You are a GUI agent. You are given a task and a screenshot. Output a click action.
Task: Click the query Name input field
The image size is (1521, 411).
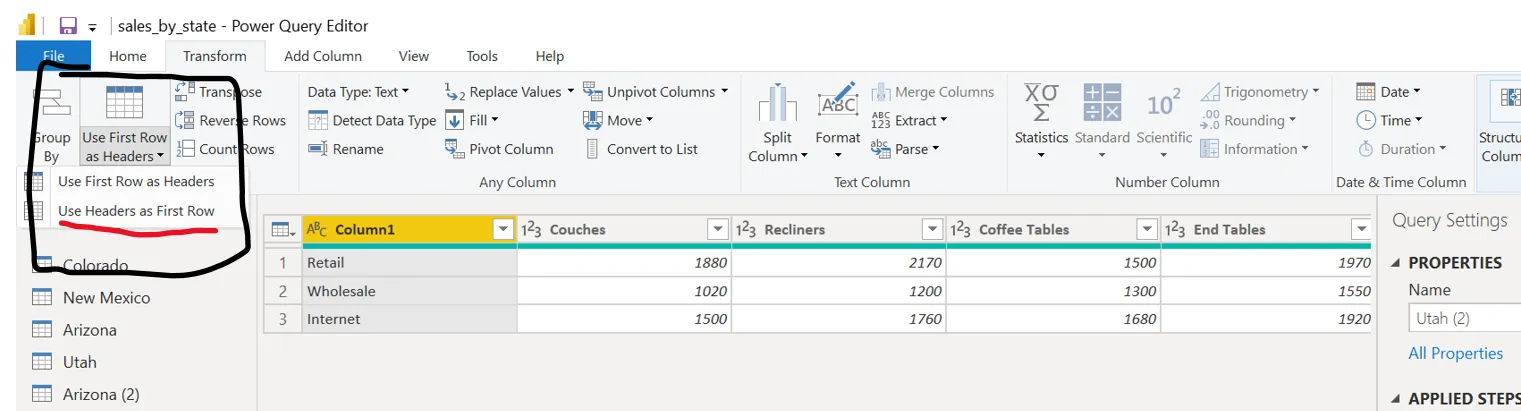(1464, 319)
